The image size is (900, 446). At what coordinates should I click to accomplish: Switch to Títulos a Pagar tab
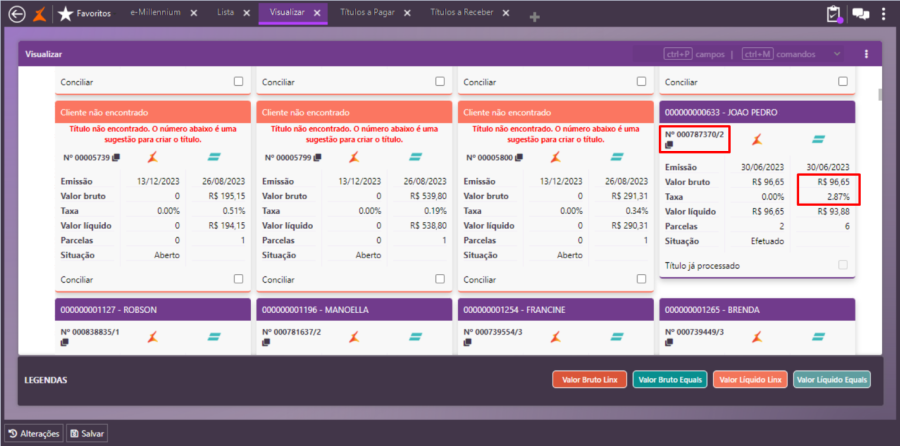[367, 12]
